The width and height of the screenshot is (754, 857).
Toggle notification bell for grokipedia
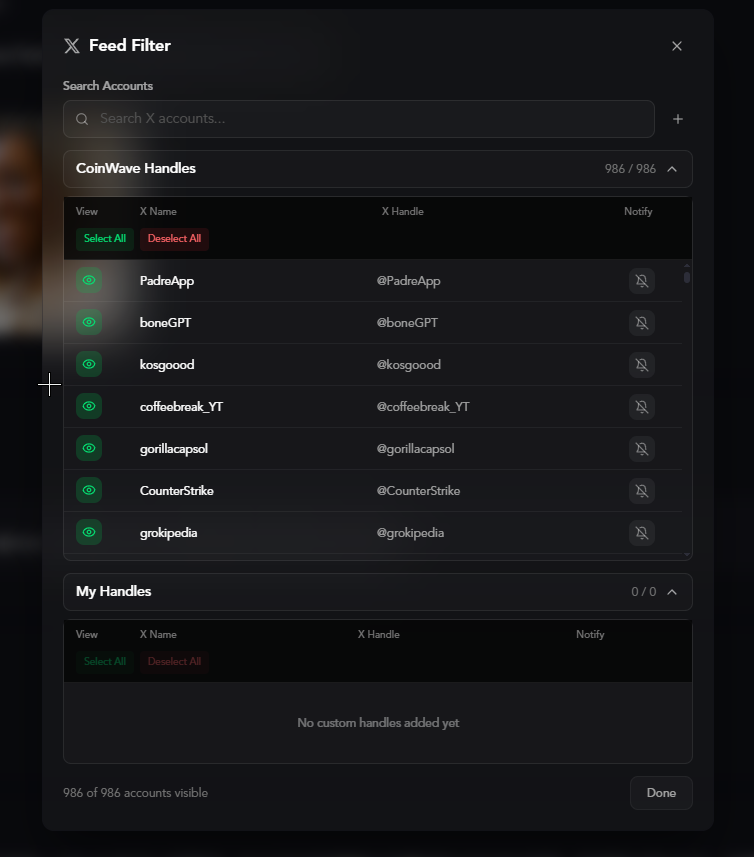pos(641,533)
